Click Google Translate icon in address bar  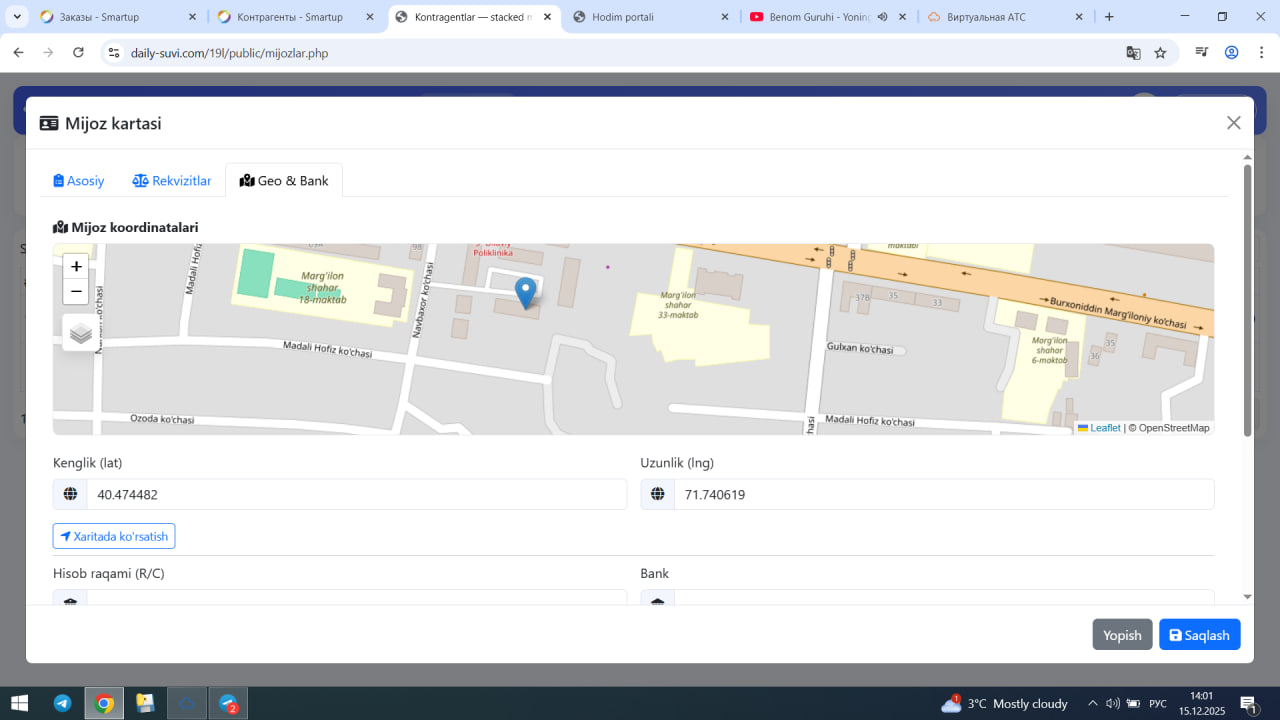coord(1133,53)
